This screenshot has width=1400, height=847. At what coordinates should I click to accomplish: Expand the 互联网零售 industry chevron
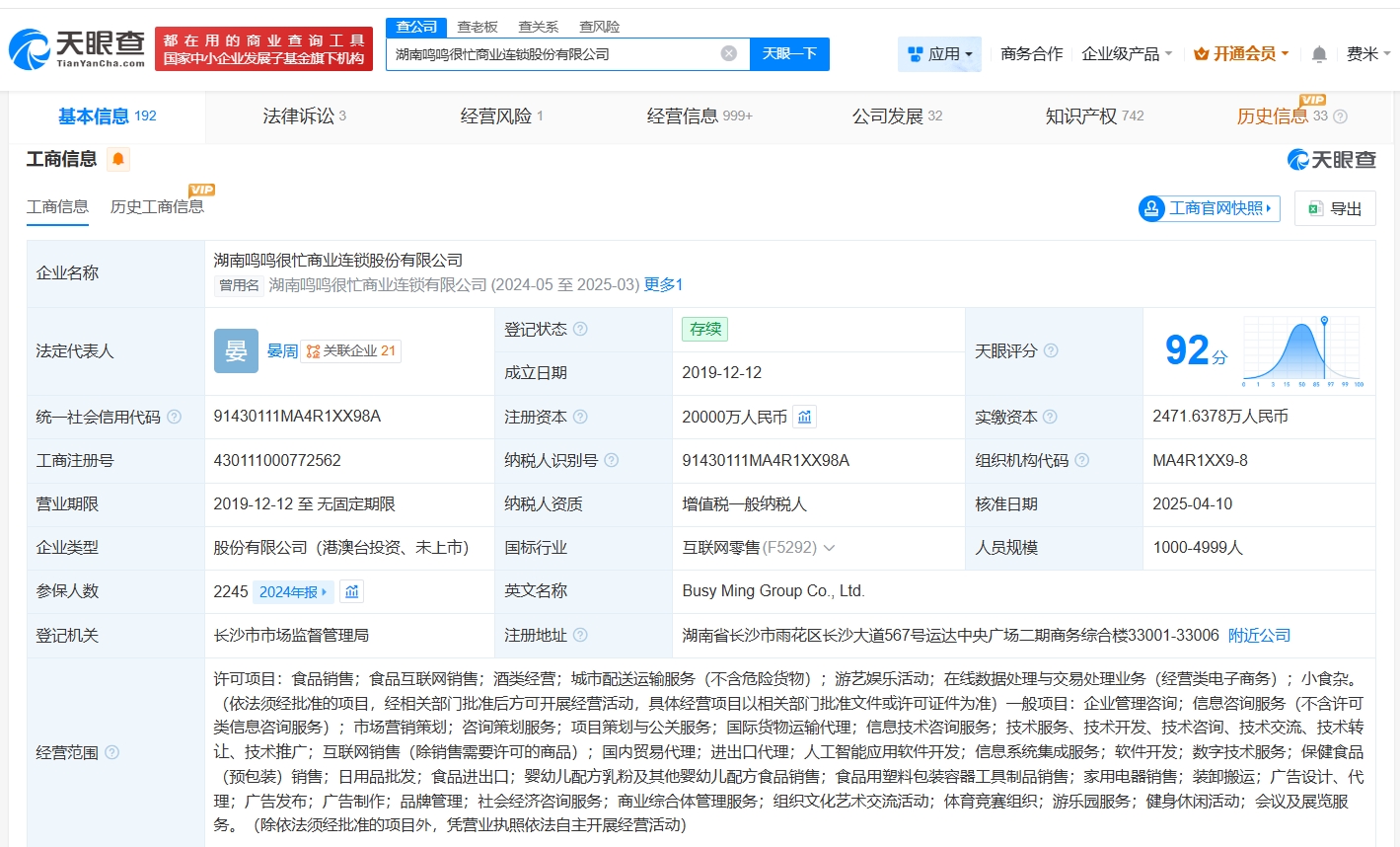(x=829, y=548)
